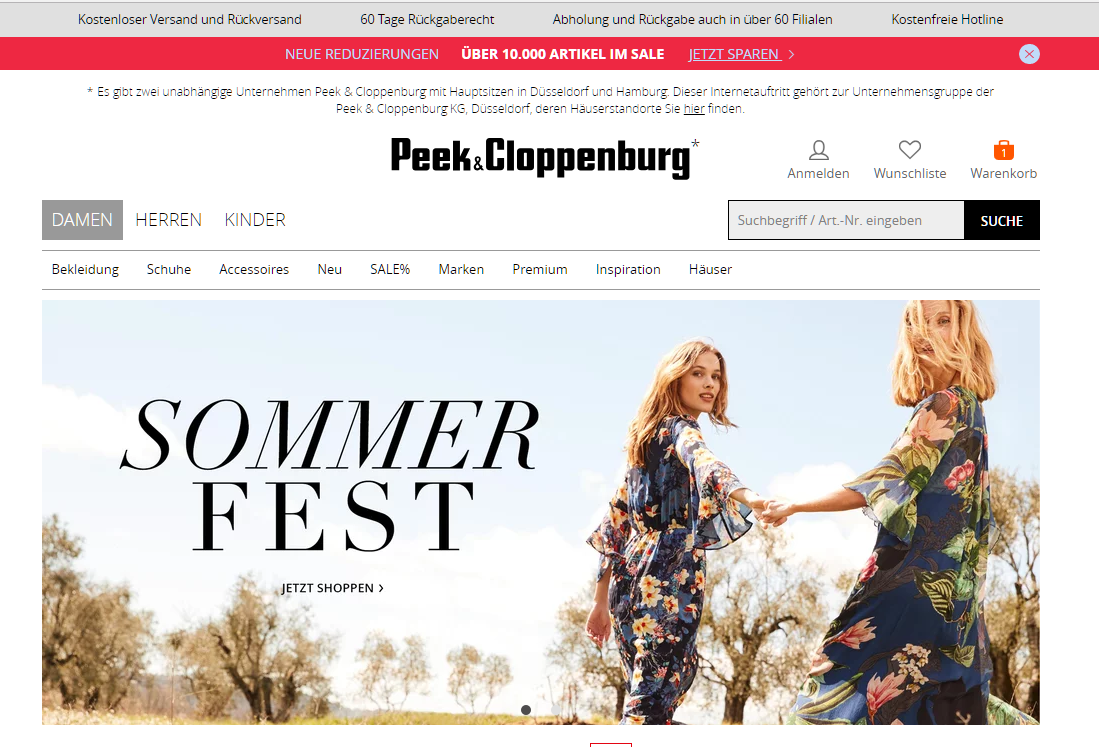Open the Marken menu item
This screenshot has width=1099, height=747.
point(460,269)
